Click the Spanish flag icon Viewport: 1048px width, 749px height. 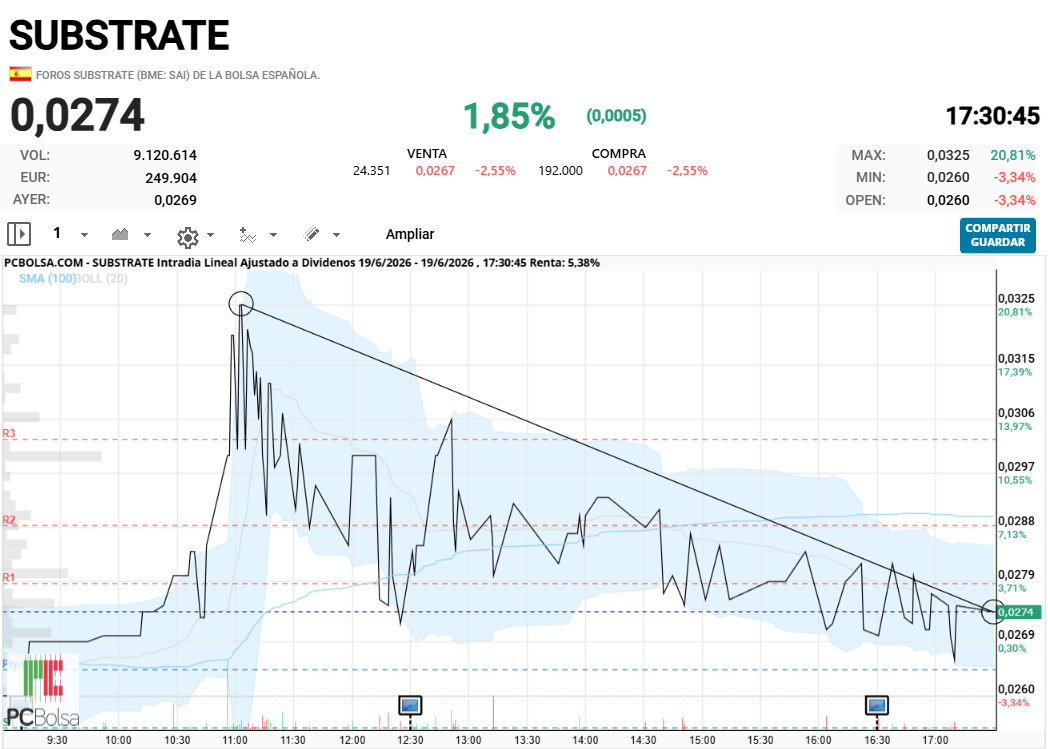20,74
